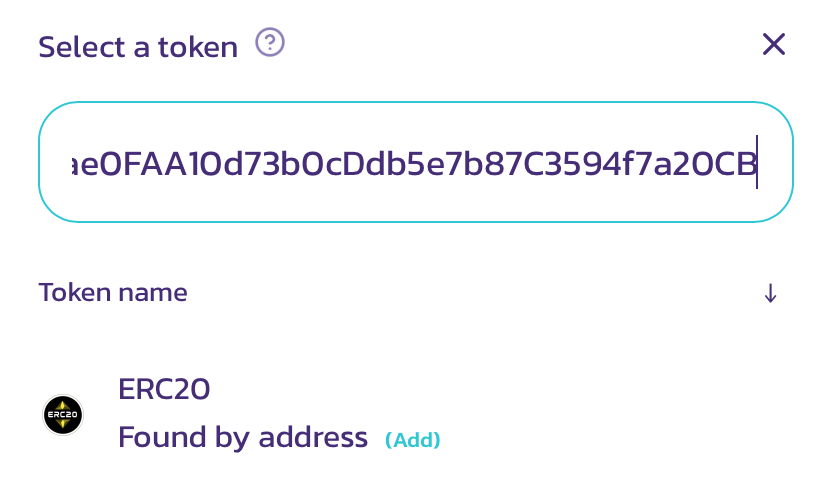Choose the ERC20 search result row
The height and width of the screenshot is (492, 832).
[x=416, y=415]
